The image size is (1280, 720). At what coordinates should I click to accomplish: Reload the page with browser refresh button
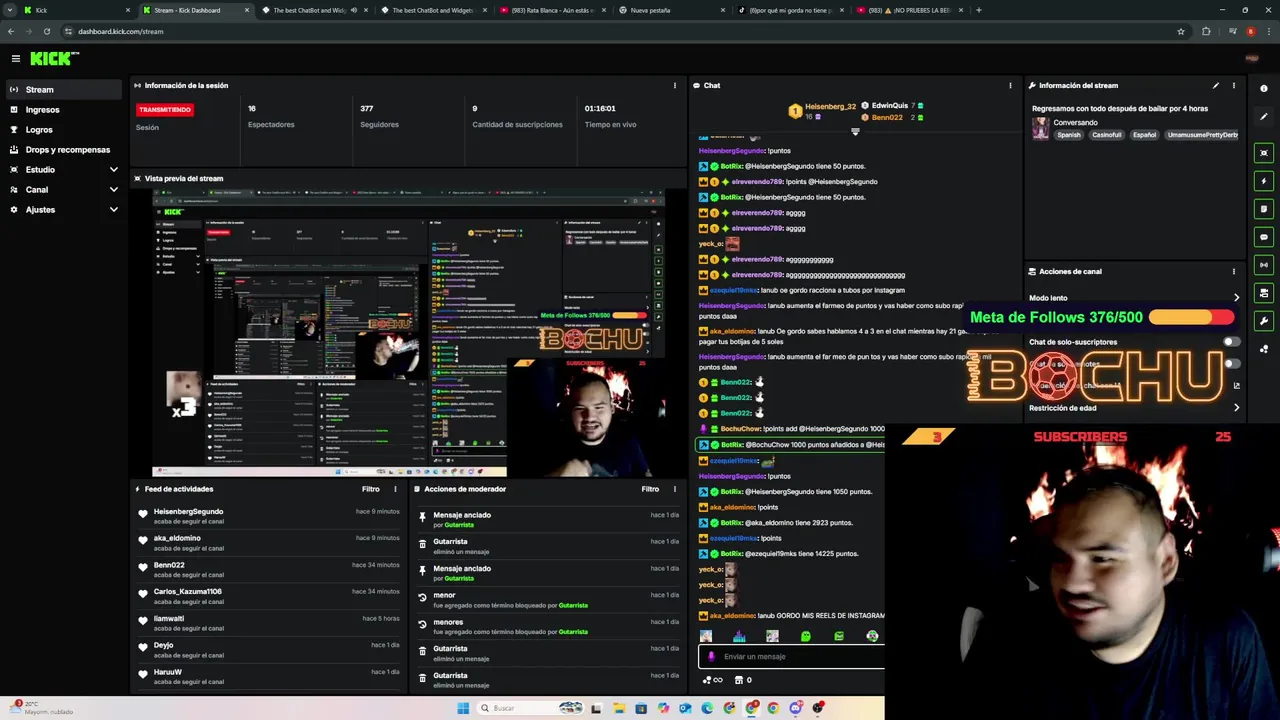46,31
